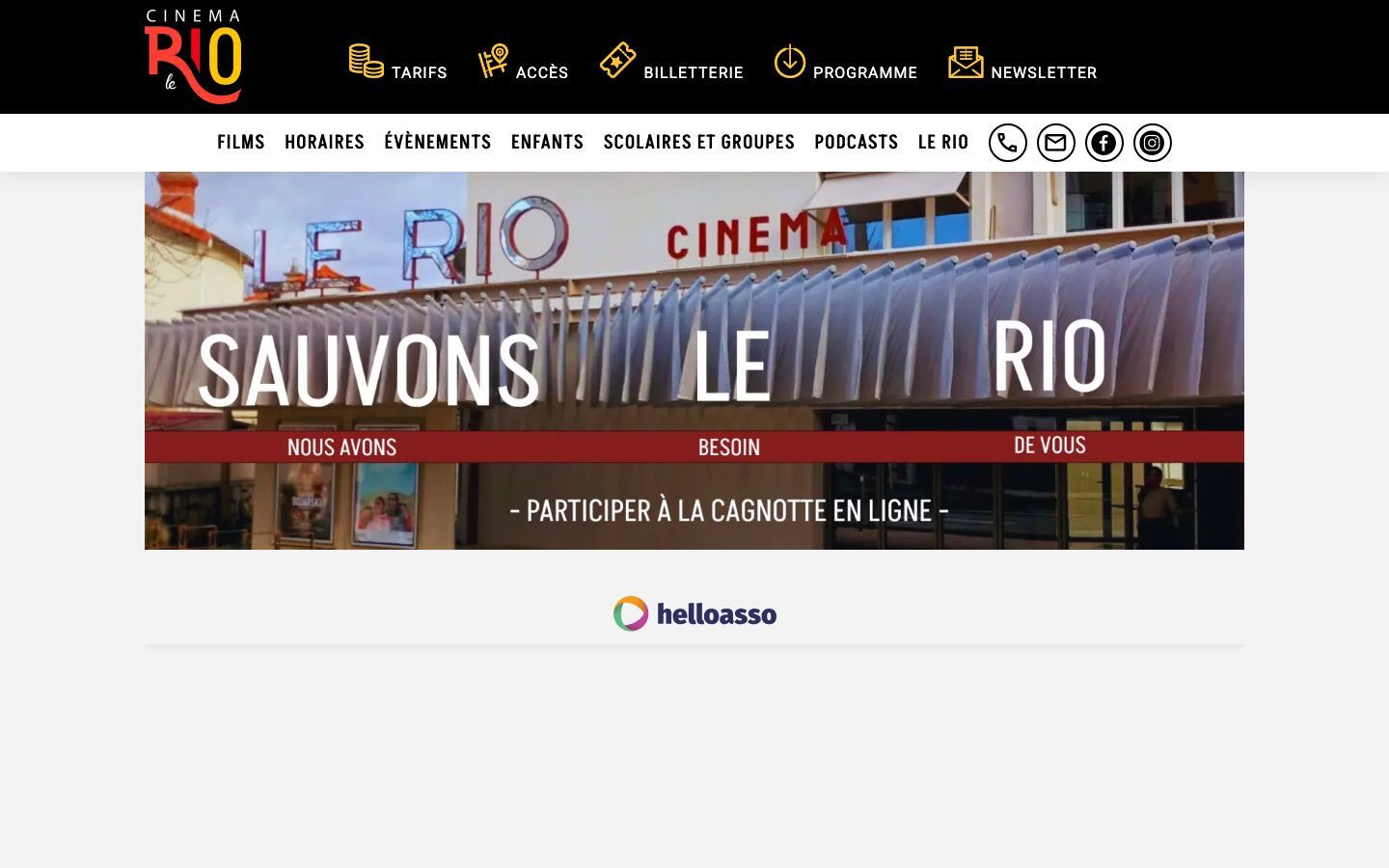Viewport: 1389px width, 868px height.
Task: Open the PROGRAMME link
Action: pyautogui.click(x=865, y=72)
